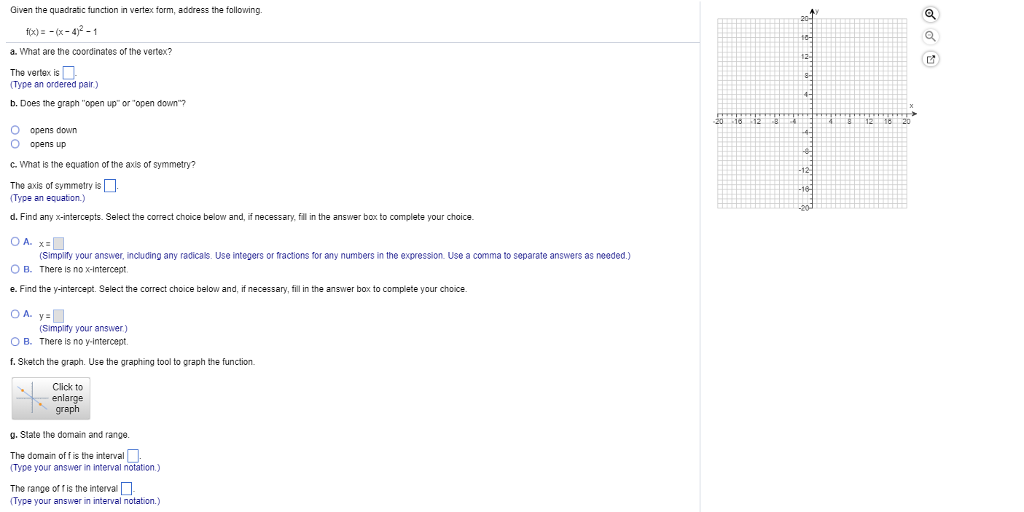Click the domain interval answer box

pos(133,455)
